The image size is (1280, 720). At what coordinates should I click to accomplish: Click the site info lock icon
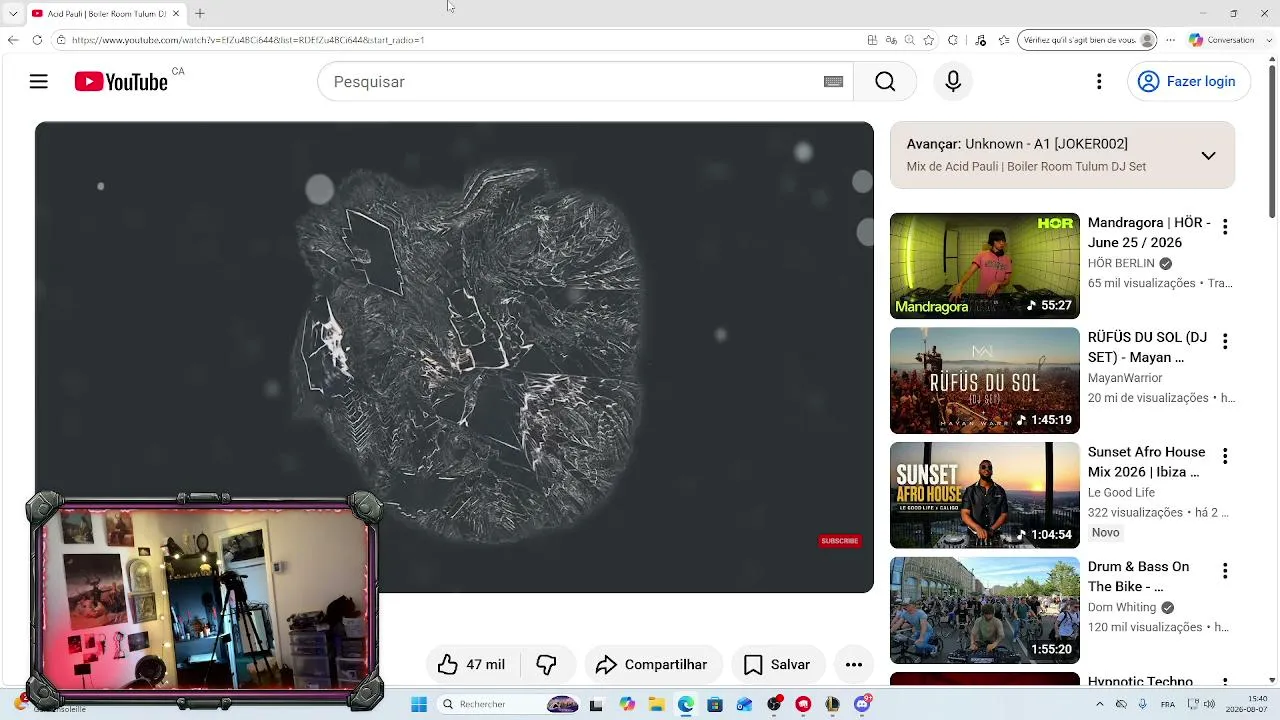[x=61, y=40]
